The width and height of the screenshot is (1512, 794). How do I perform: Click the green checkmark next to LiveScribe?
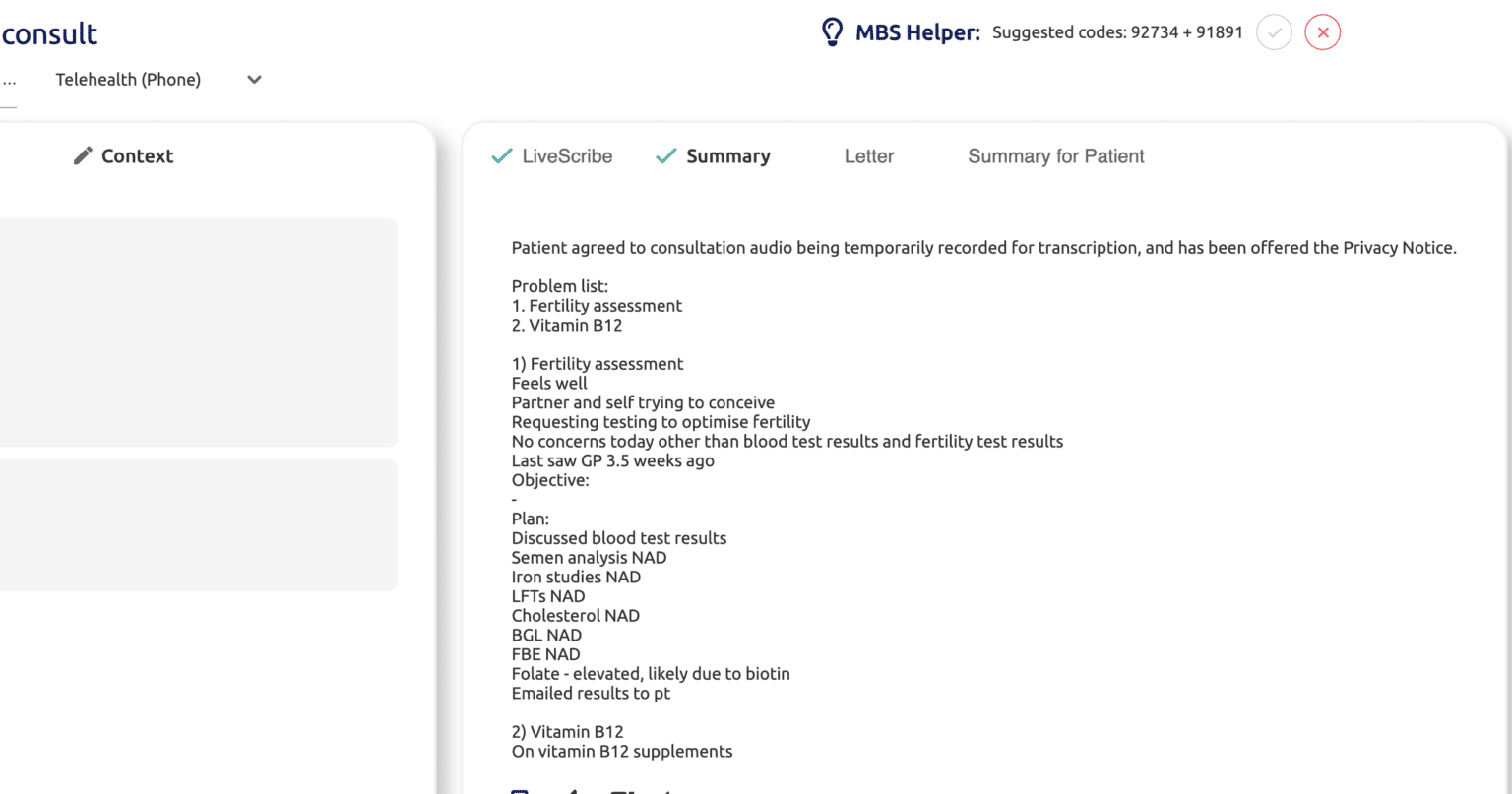[501, 155]
